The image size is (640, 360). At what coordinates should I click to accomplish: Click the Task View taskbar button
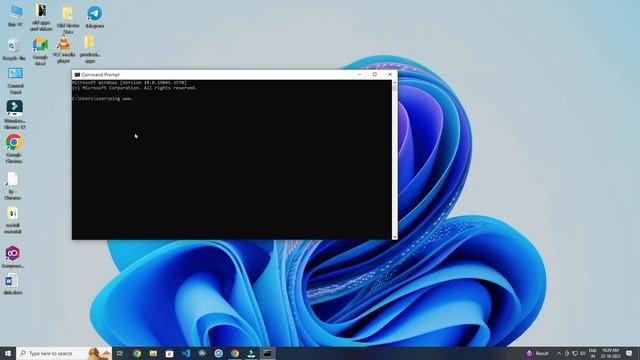click(x=120, y=353)
